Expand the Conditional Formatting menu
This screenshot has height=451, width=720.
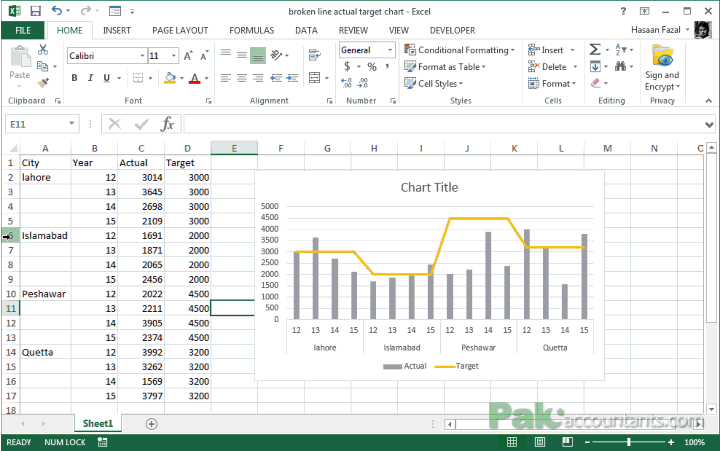pos(460,50)
